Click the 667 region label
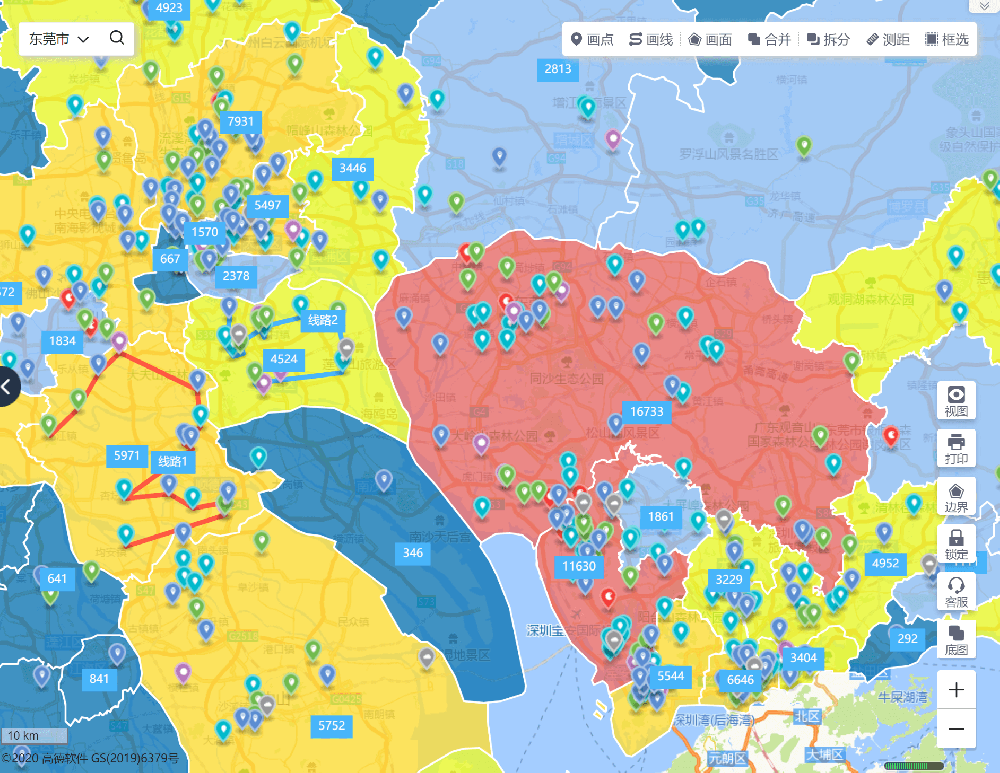The image size is (1000, 773). point(170,258)
